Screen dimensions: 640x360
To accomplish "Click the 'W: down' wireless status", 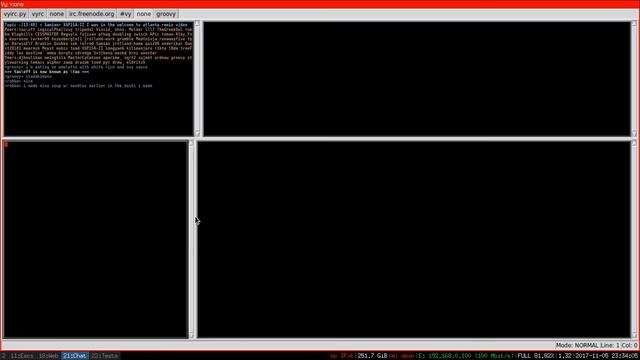I will click(x=402, y=356).
